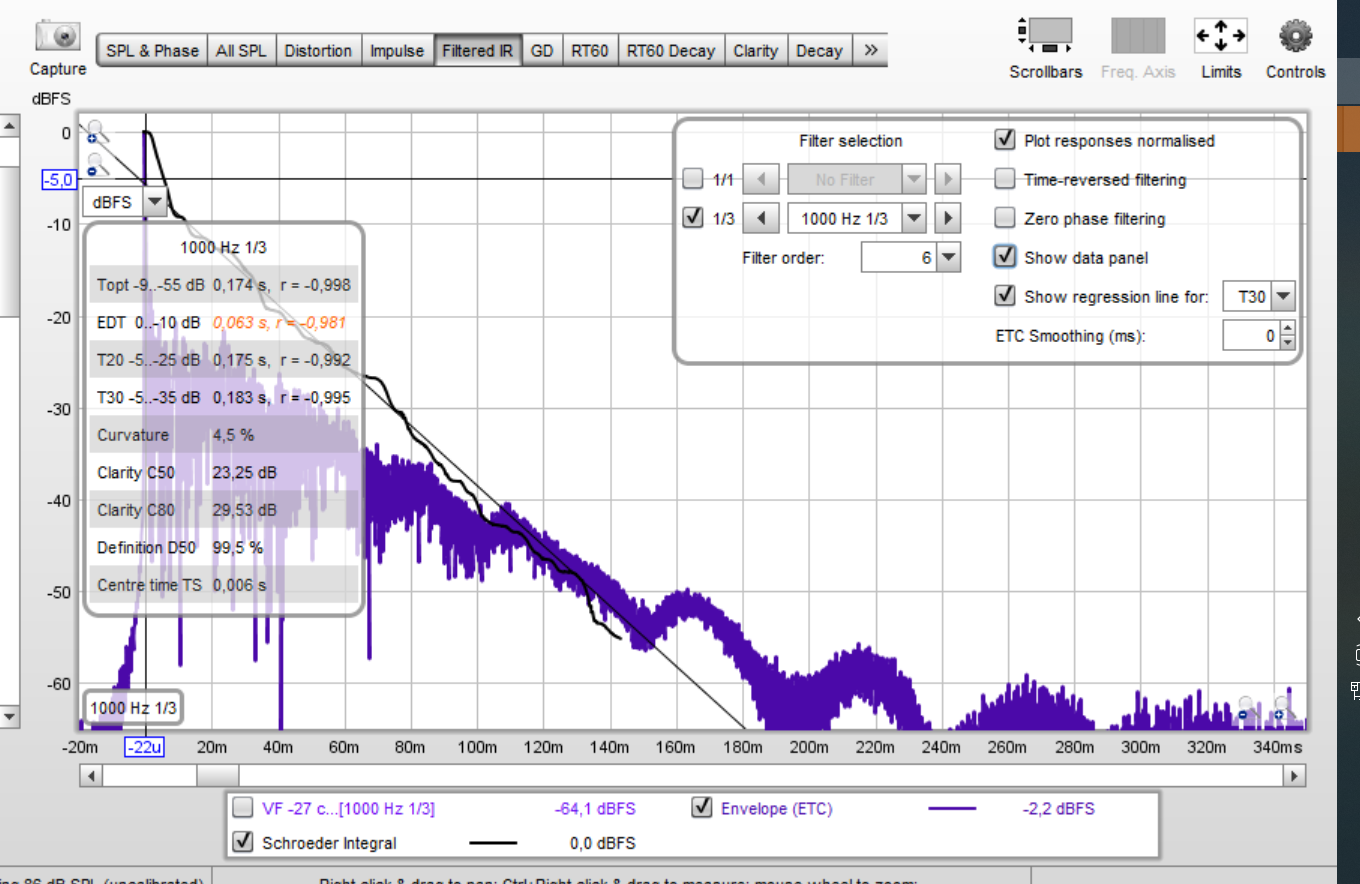This screenshot has height=884, width=1360.
Task: Open the RT60 Decay tab
Action: click(671, 50)
